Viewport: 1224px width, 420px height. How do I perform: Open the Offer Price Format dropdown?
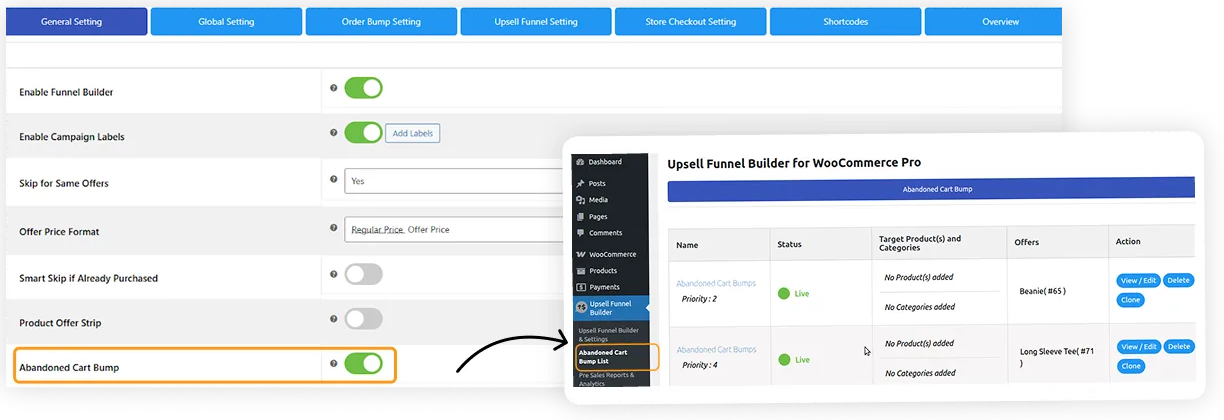tap(454, 229)
